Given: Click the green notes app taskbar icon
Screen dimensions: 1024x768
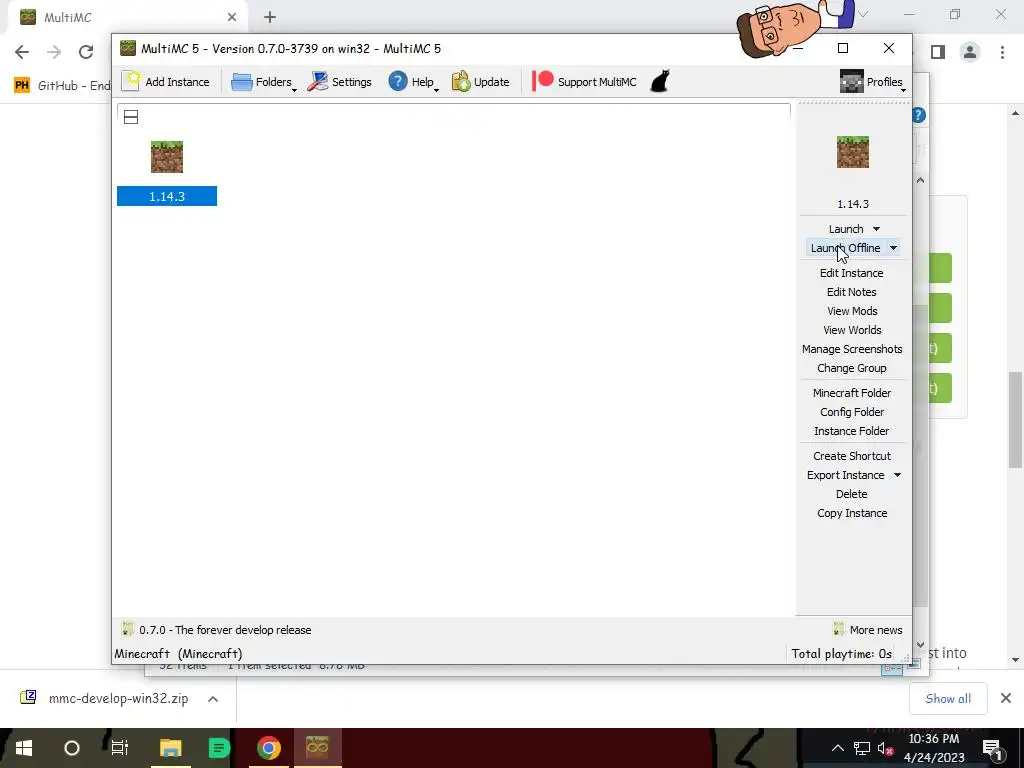Looking at the screenshot, I should pos(219,748).
